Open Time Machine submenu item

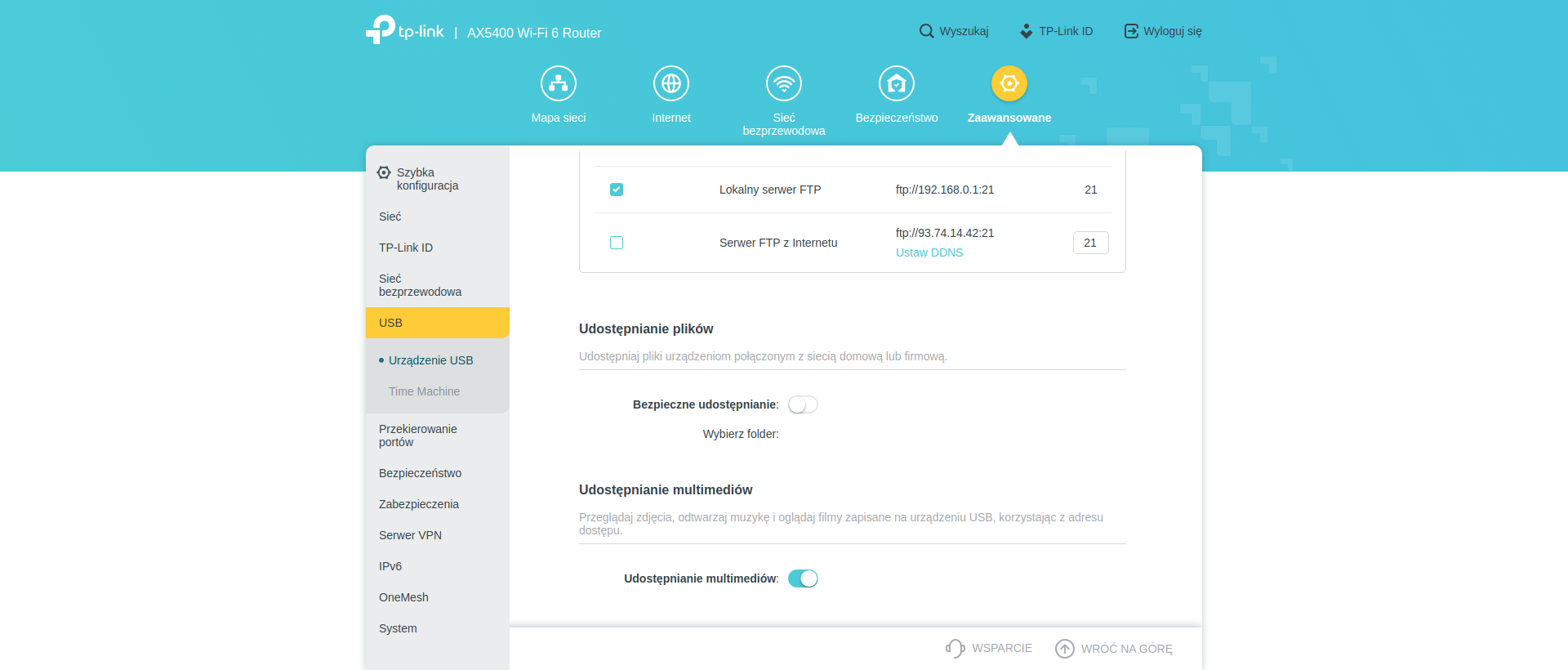click(x=424, y=391)
